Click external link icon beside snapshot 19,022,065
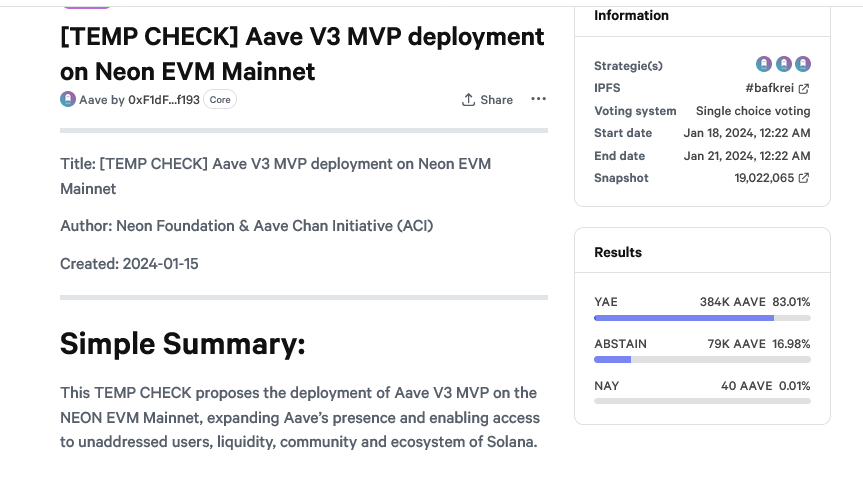 tap(804, 178)
